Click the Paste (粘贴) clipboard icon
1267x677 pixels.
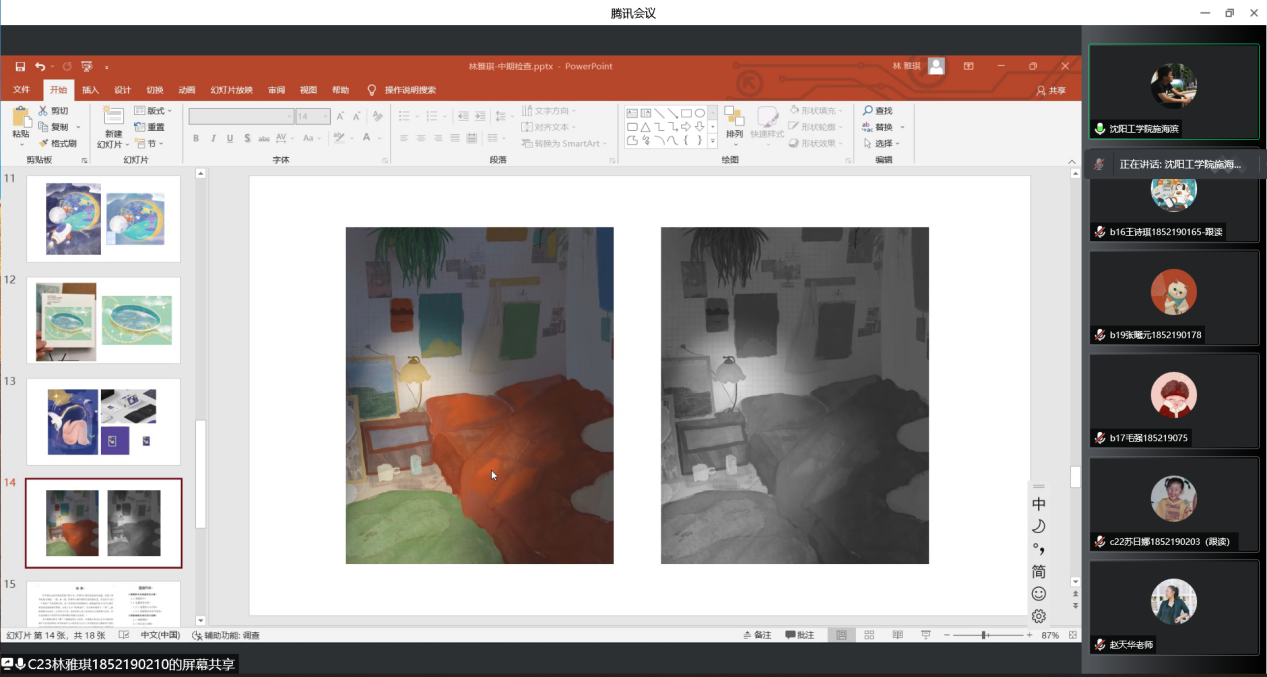(21, 119)
